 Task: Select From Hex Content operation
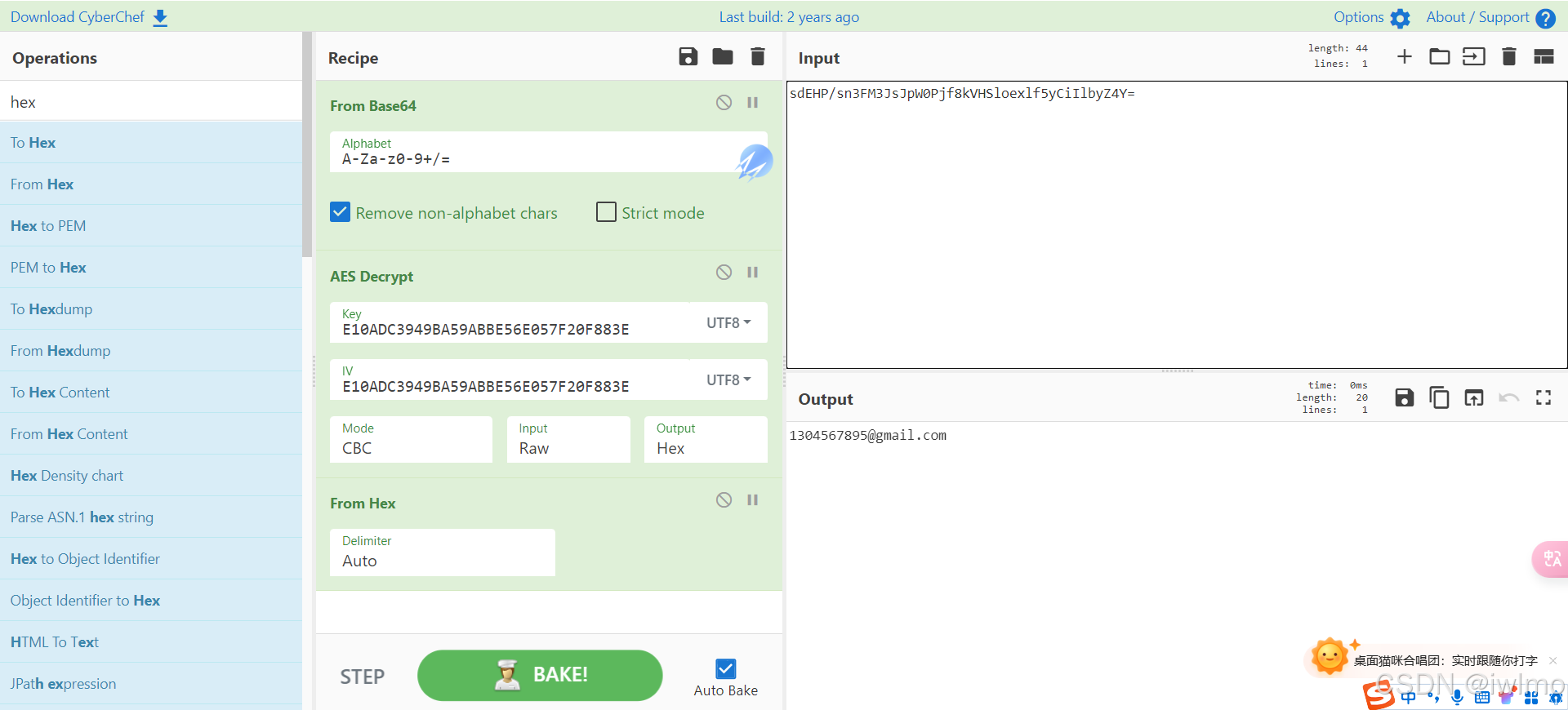pos(151,434)
